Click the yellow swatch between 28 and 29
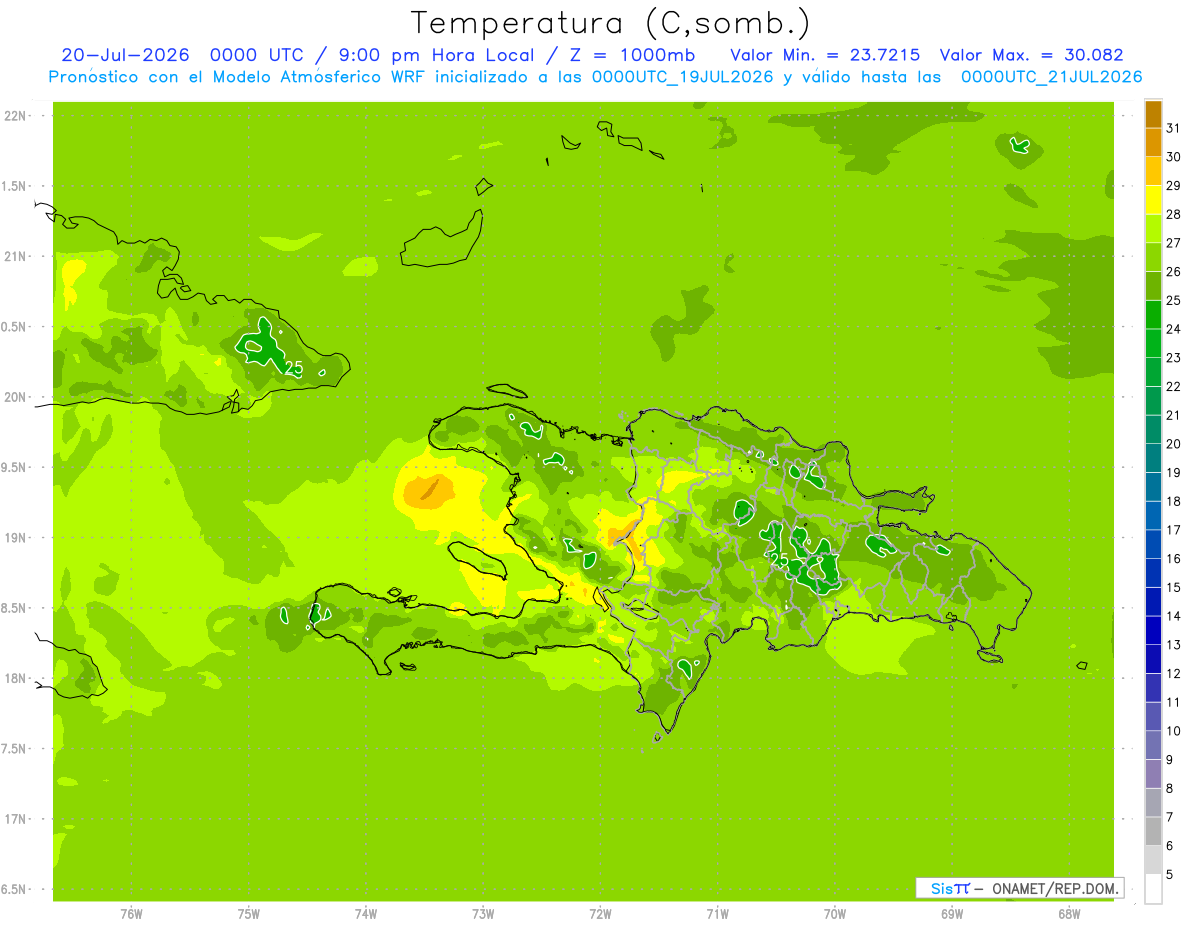This screenshot has width=1200, height=927. tap(1153, 200)
